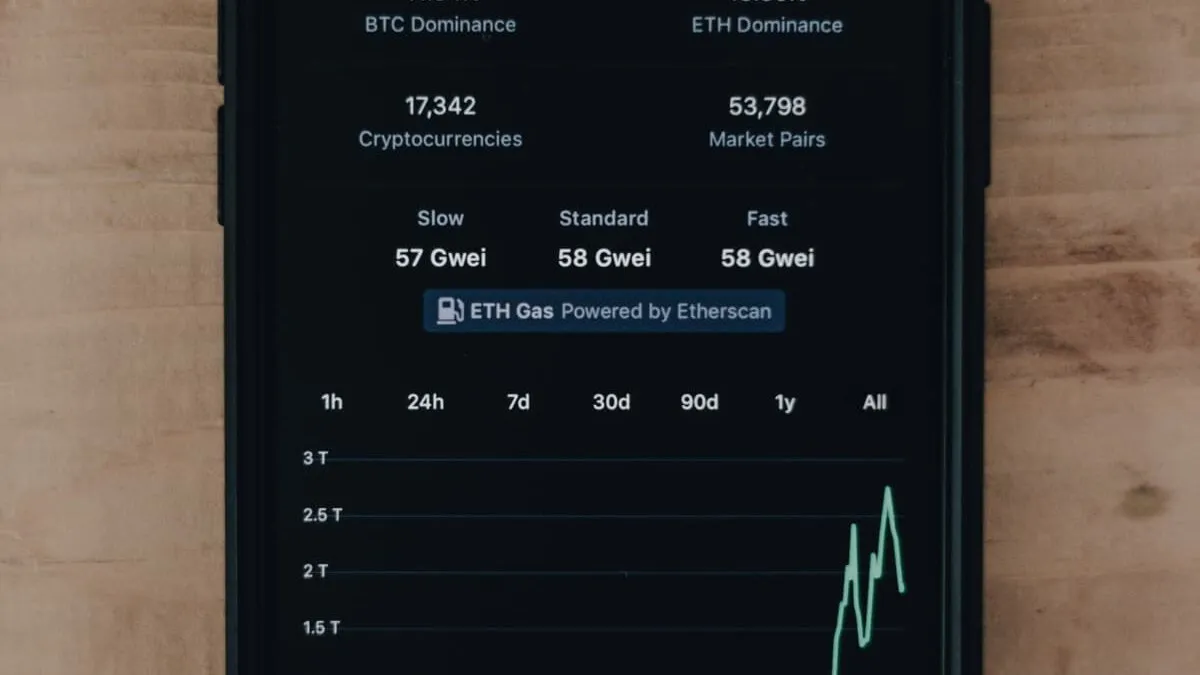Choose the Standard 58 Gwei option

click(x=603, y=240)
